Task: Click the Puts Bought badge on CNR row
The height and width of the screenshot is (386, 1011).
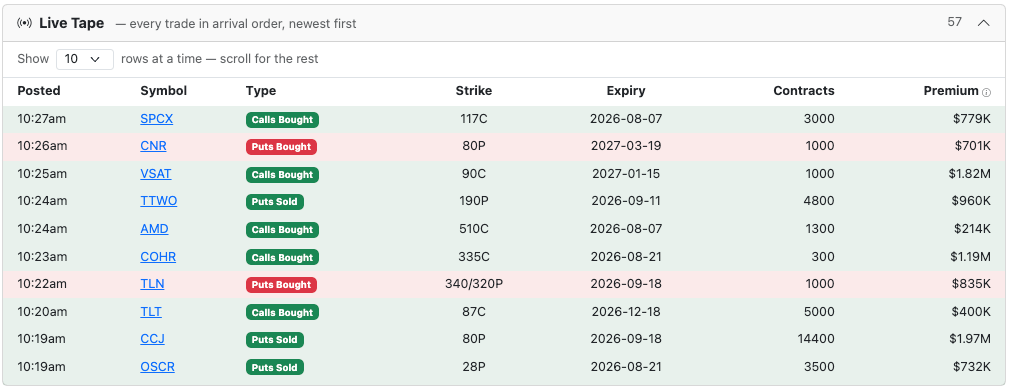Action: pos(281,147)
